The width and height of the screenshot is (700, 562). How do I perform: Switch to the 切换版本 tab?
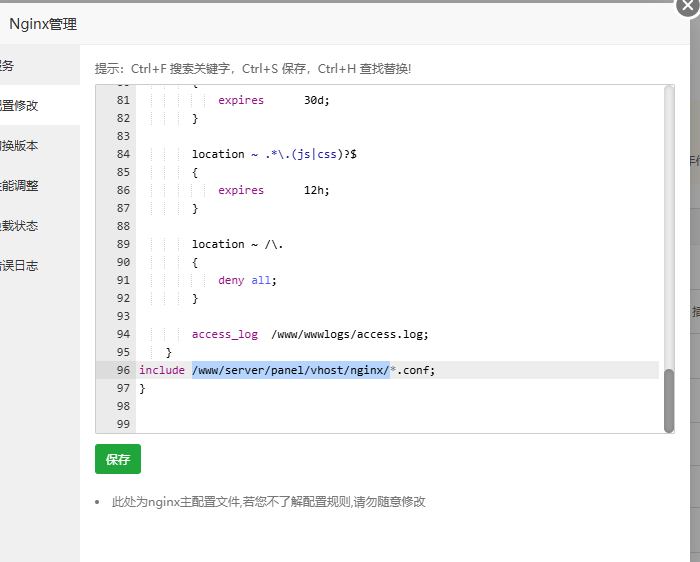tap(40, 146)
